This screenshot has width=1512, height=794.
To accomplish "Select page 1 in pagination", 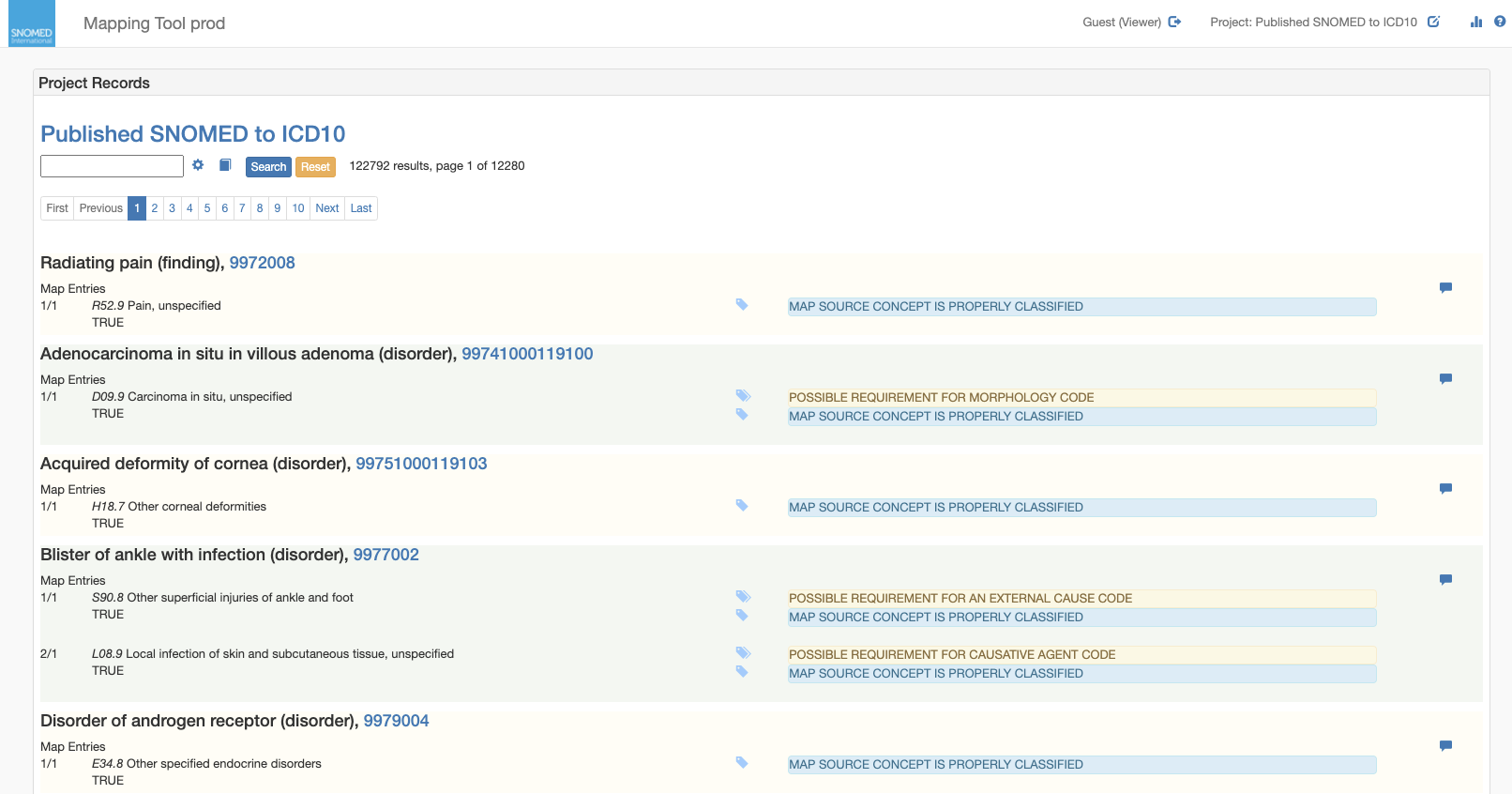I will pyautogui.click(x=137, y=208).
